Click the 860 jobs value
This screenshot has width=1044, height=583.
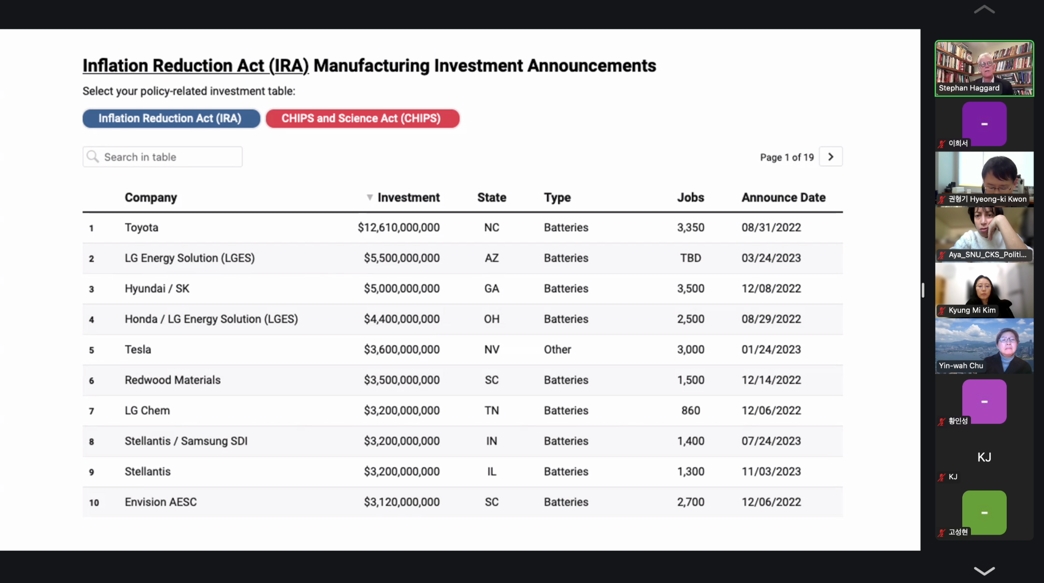pyautogui.click(x=690, y=411)
